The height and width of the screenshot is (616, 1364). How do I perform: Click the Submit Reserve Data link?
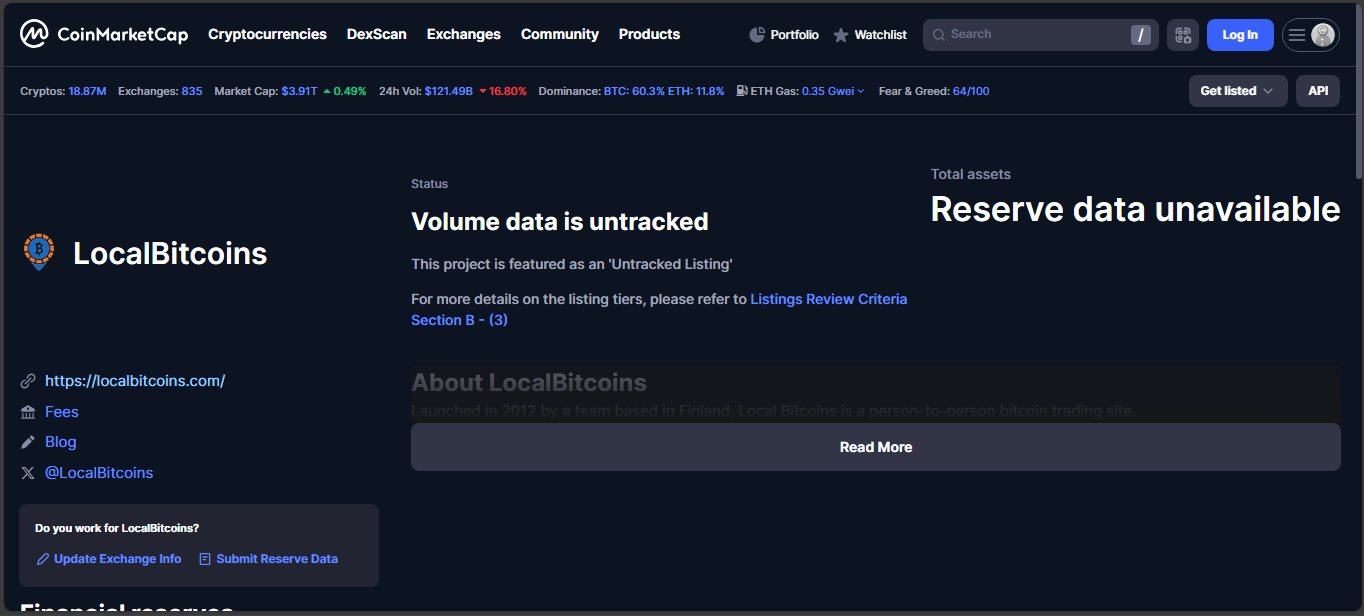point(276,559)
